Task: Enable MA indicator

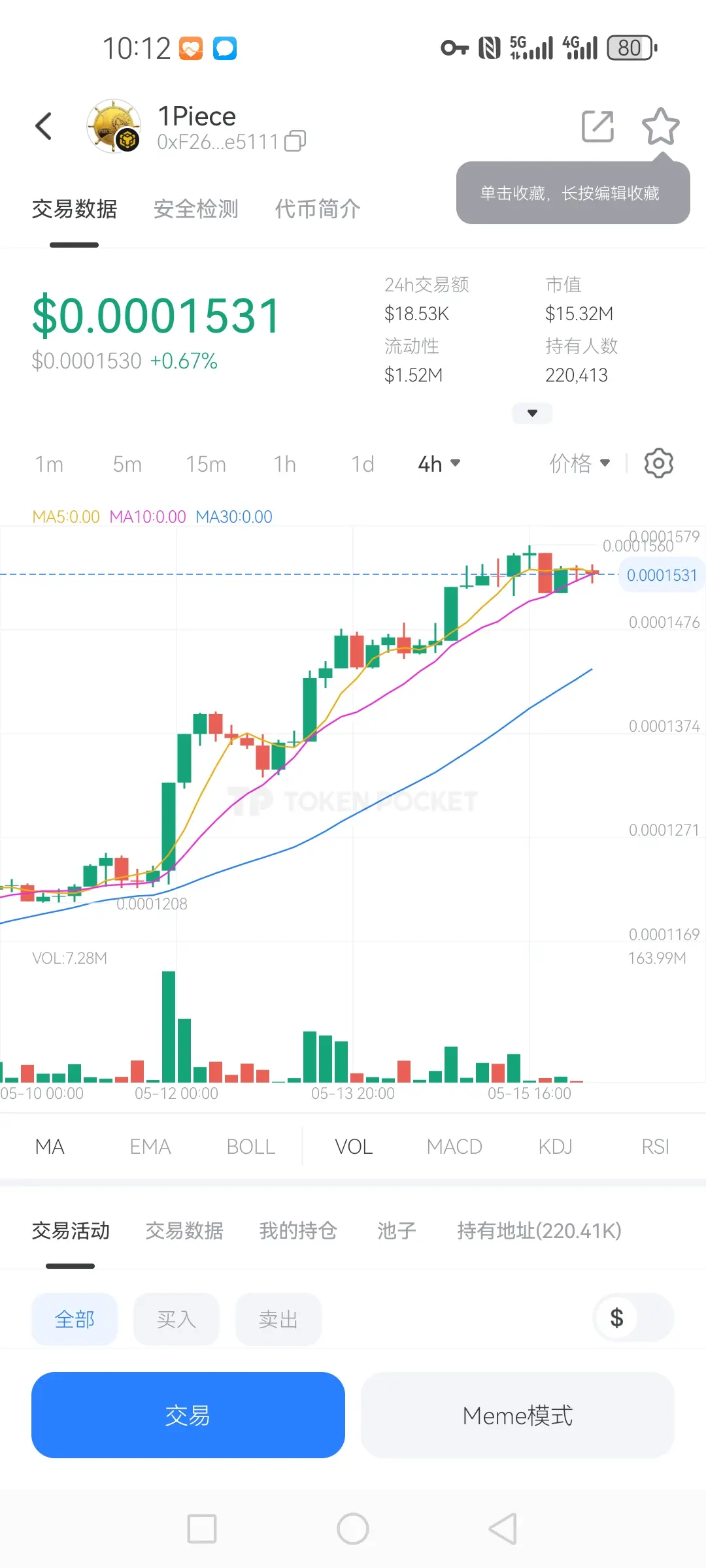Action: 50,1147
